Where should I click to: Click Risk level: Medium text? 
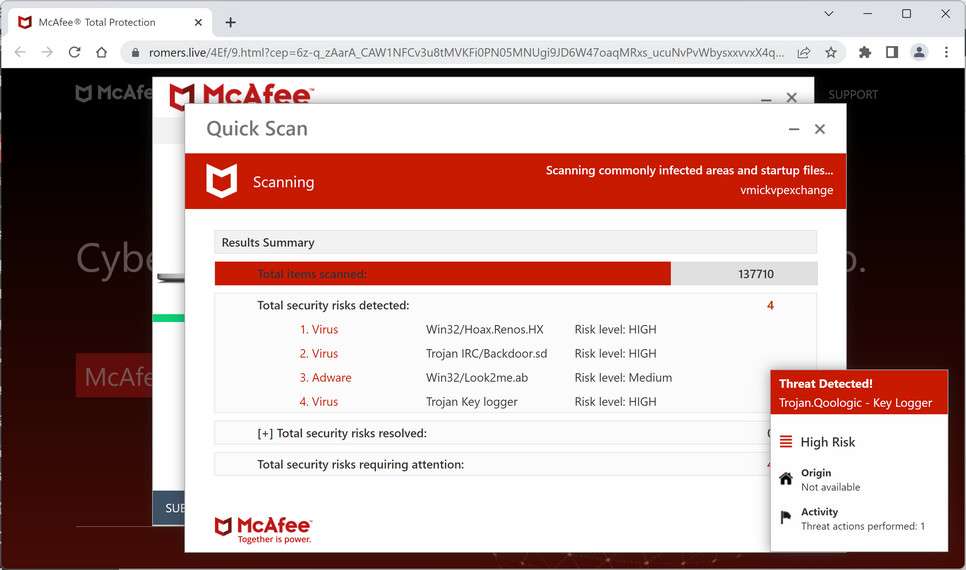click(x=623, y=378)
